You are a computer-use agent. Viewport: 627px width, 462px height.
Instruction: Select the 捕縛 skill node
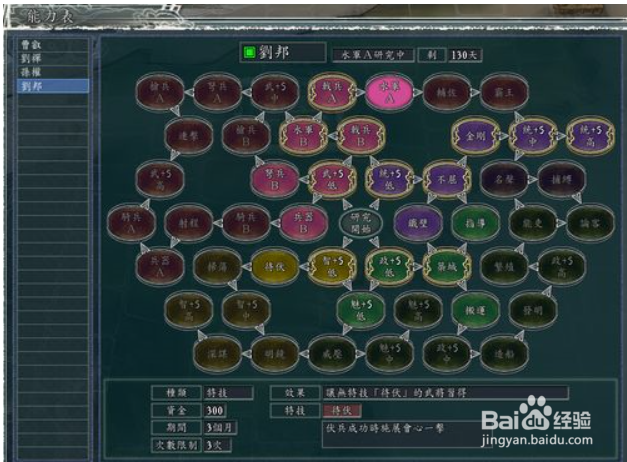tap(561, 179)
